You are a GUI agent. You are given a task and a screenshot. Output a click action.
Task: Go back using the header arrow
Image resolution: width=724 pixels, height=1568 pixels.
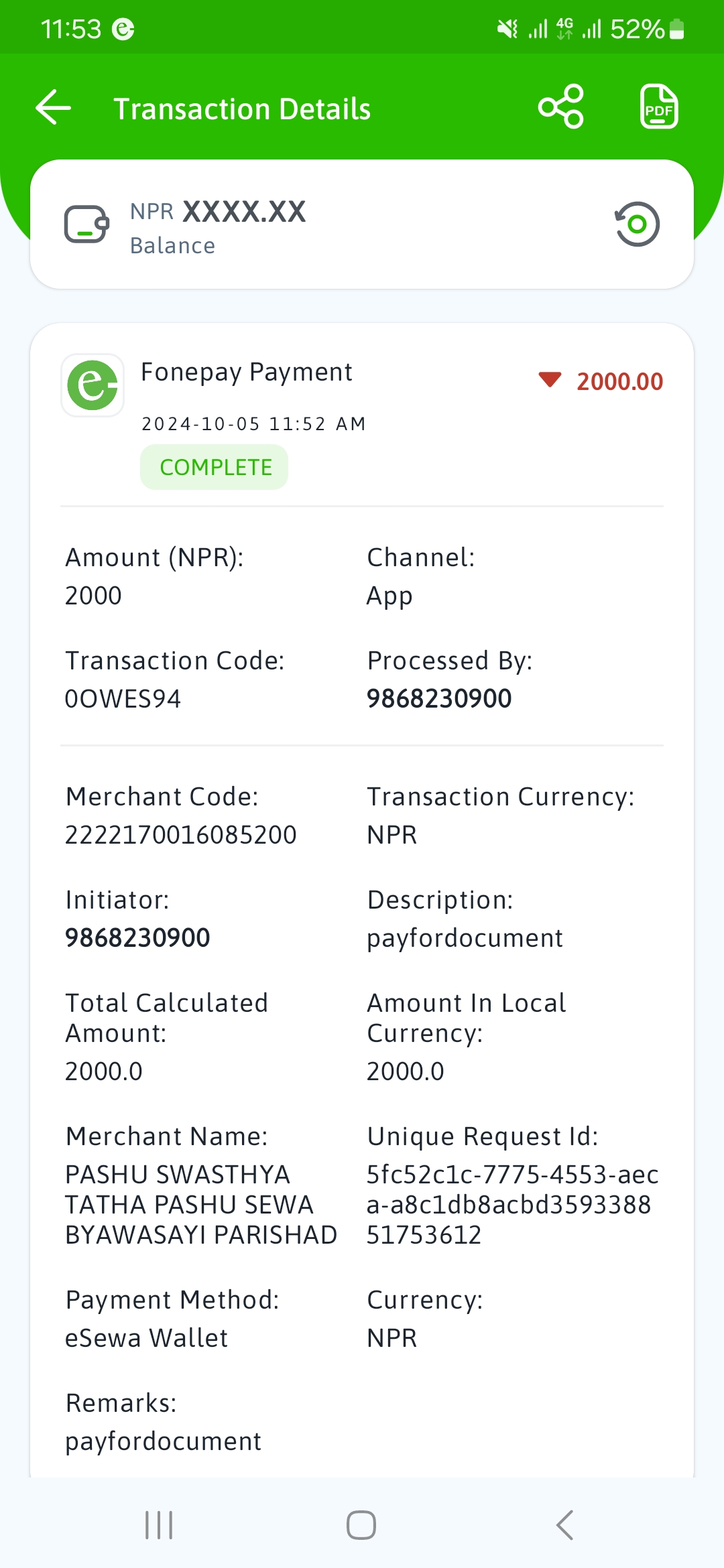[x=54, y=107]
